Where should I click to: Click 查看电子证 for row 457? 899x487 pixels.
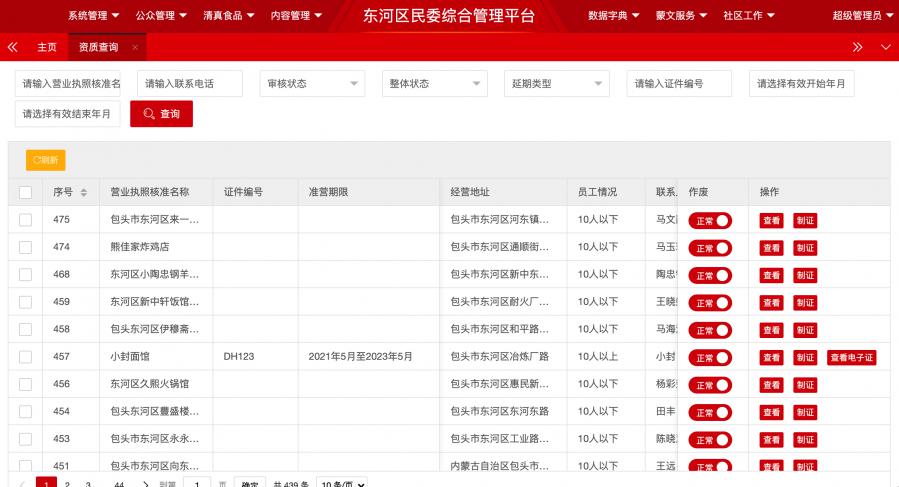[x=851, y=357]
